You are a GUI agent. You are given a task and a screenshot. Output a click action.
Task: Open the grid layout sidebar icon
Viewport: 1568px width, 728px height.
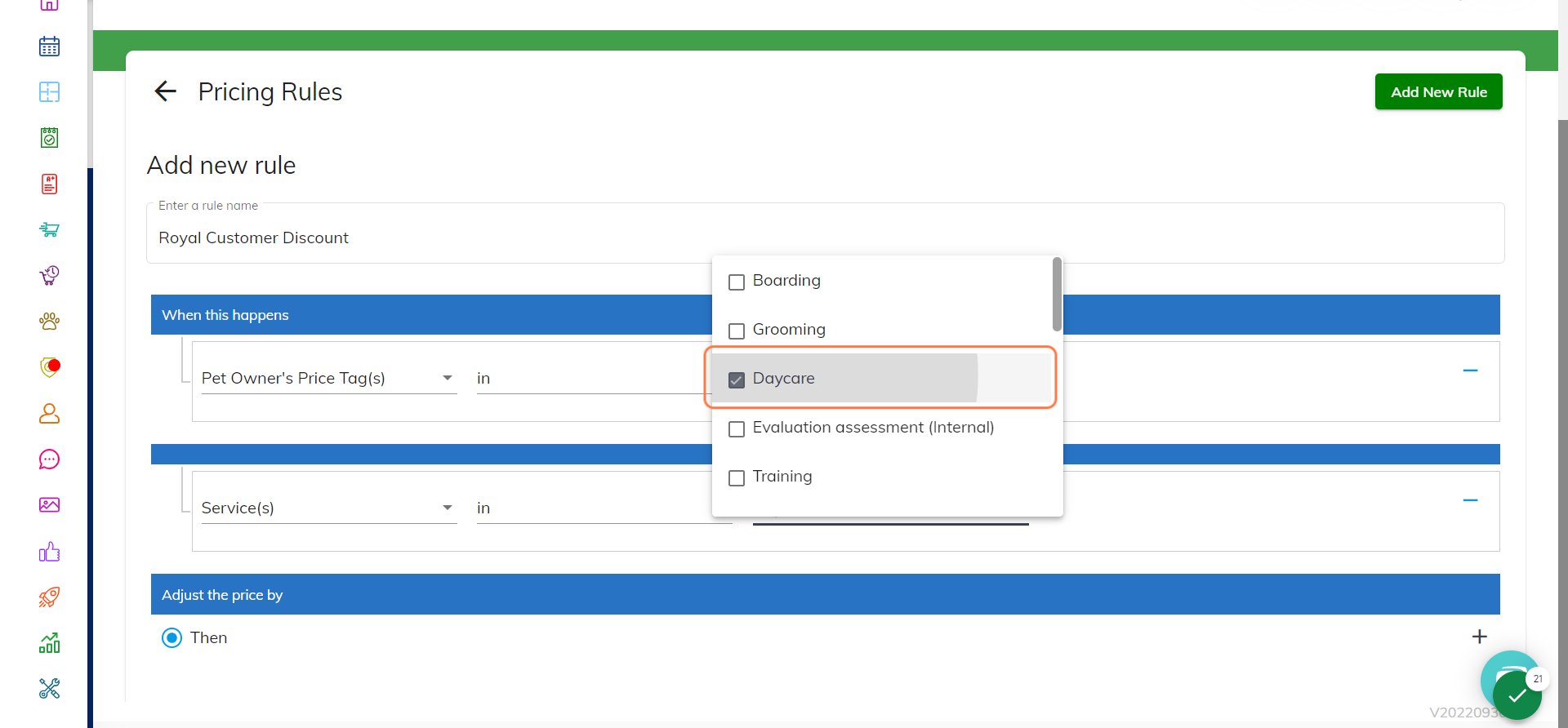tap(49, 92)
